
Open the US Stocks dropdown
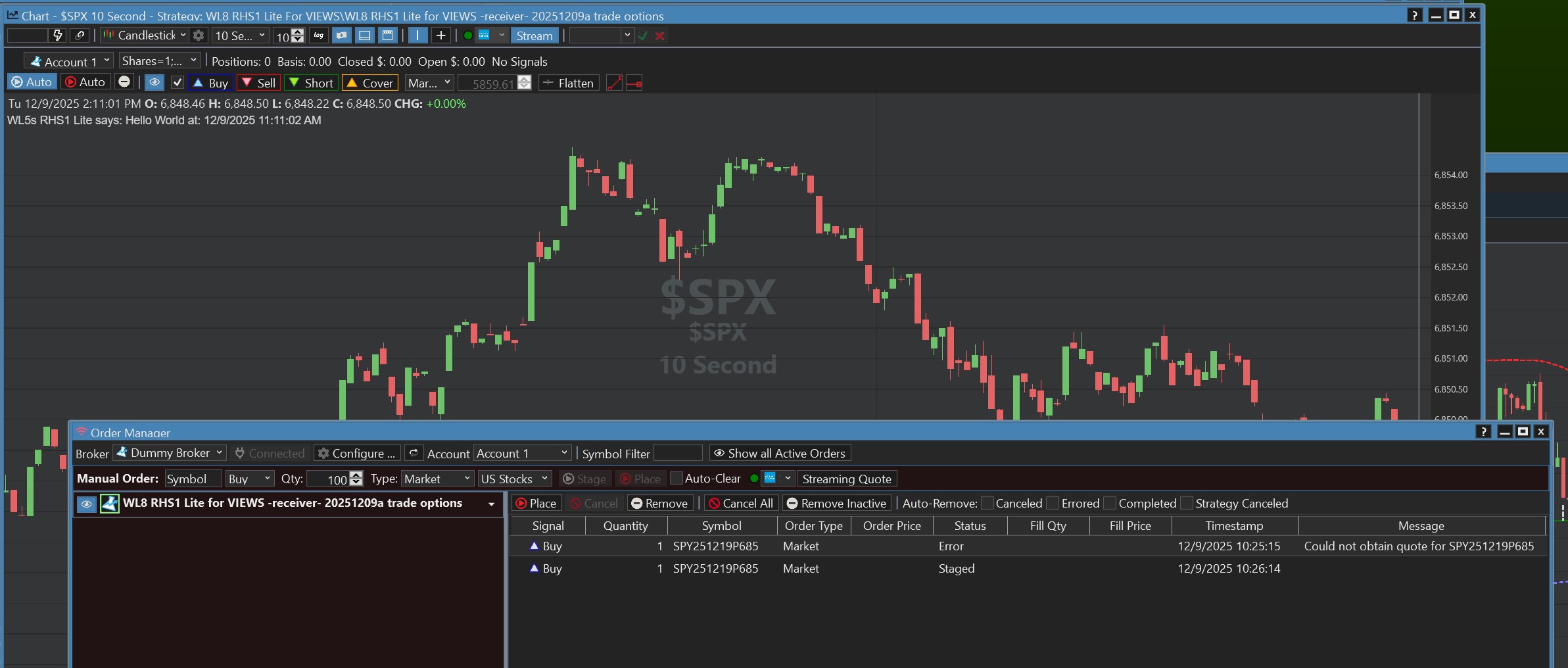click(514, 479)
